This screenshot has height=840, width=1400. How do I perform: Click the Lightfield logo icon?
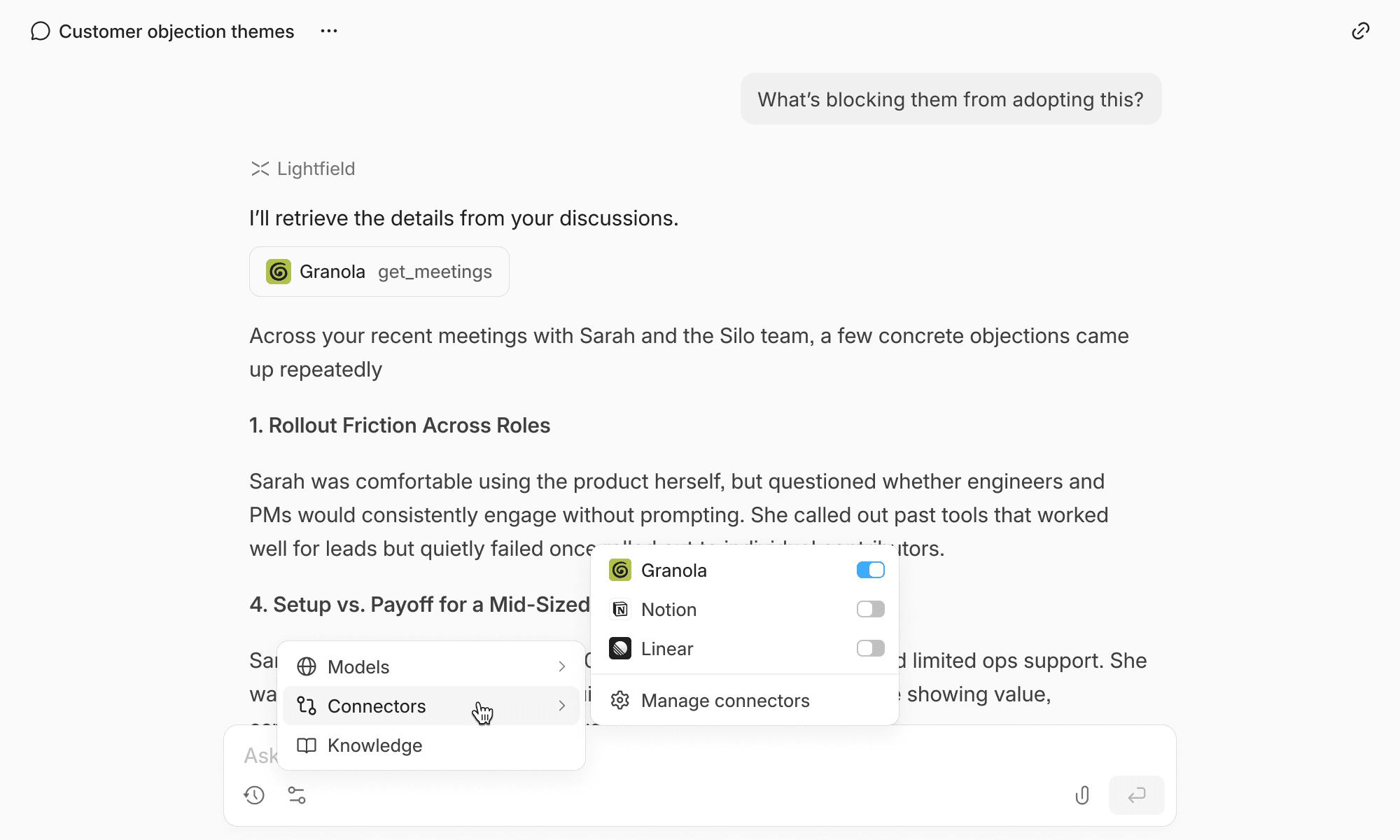click(x=260, y=169)
